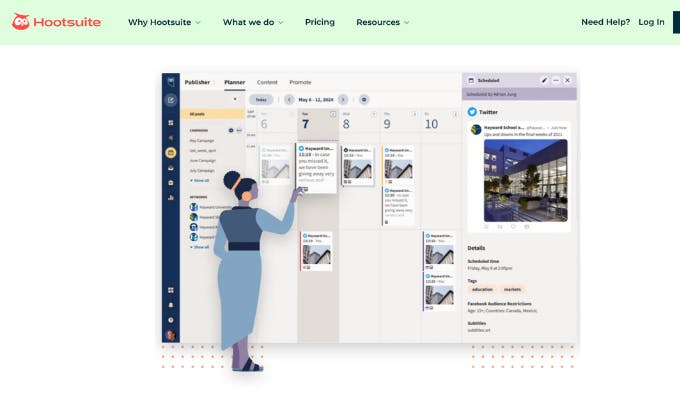Open the expanded post card on day 7
Viewport: 680px width, 400px height.
pos(317,168)
